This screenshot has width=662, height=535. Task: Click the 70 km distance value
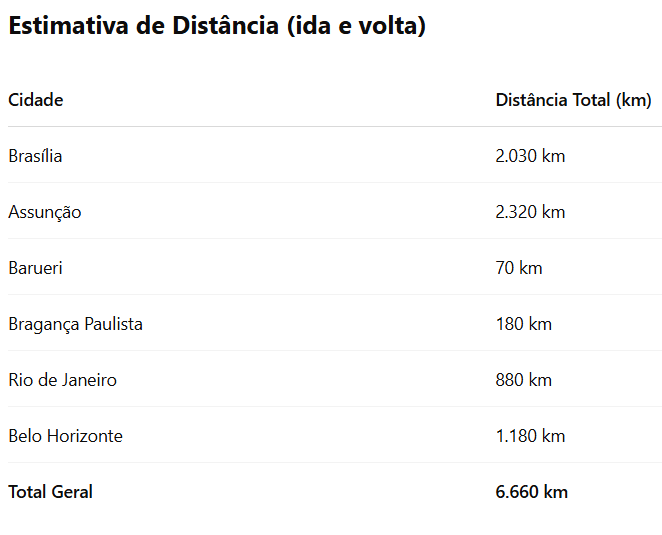pos(519,268)
